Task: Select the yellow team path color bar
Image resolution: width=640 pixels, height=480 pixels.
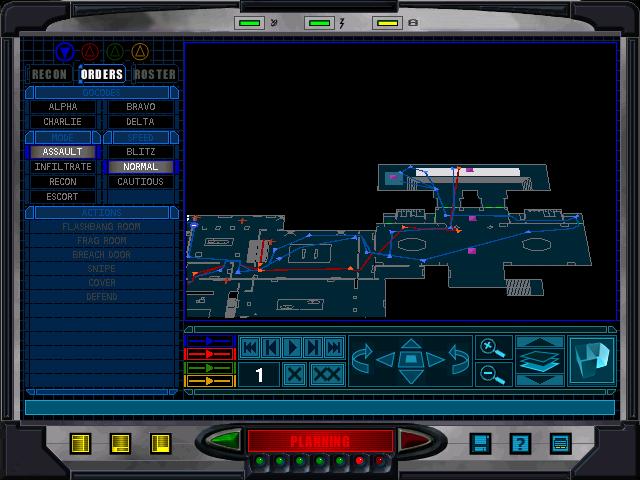Action: 210,380
